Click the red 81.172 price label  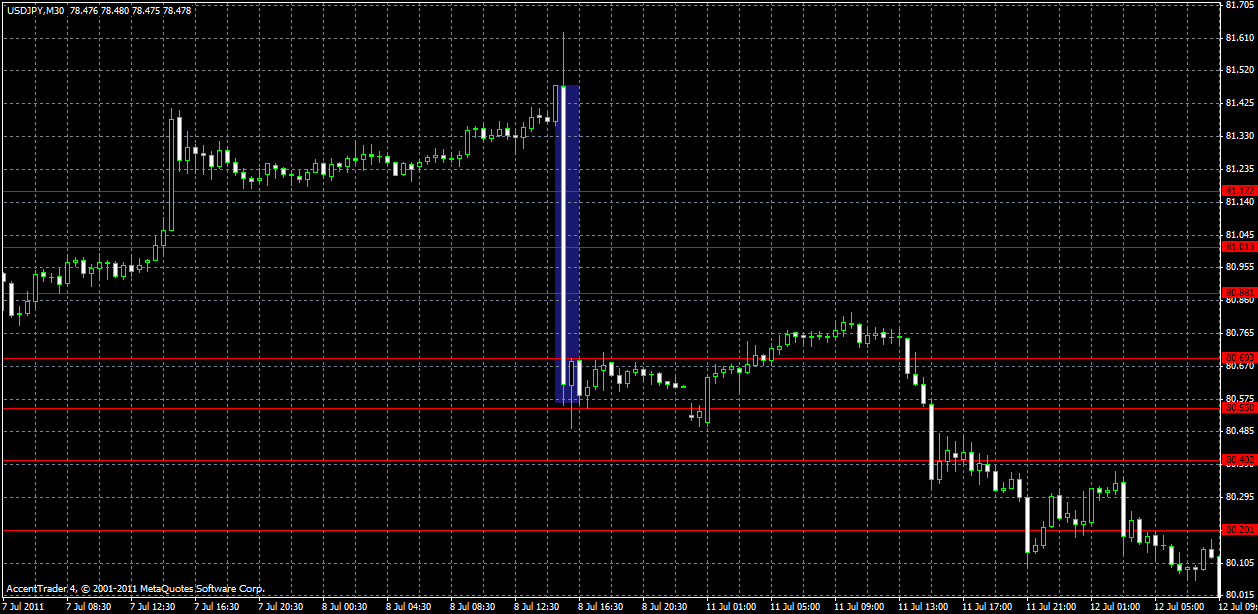[1240, 188]
